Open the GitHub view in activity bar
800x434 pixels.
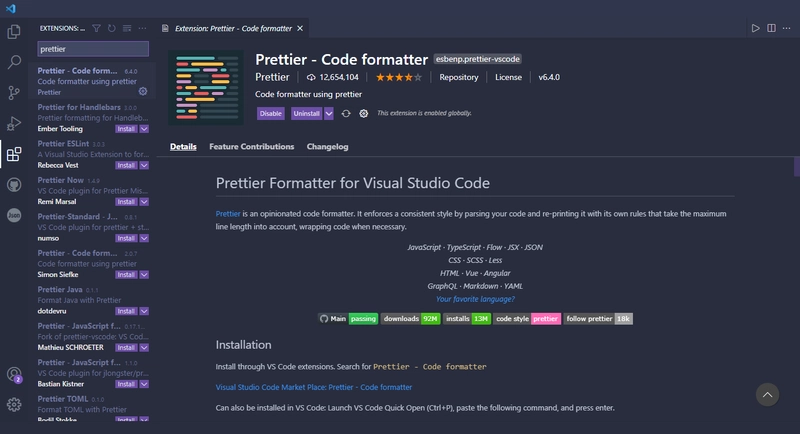pyautogui.click(x=14, y=185)
